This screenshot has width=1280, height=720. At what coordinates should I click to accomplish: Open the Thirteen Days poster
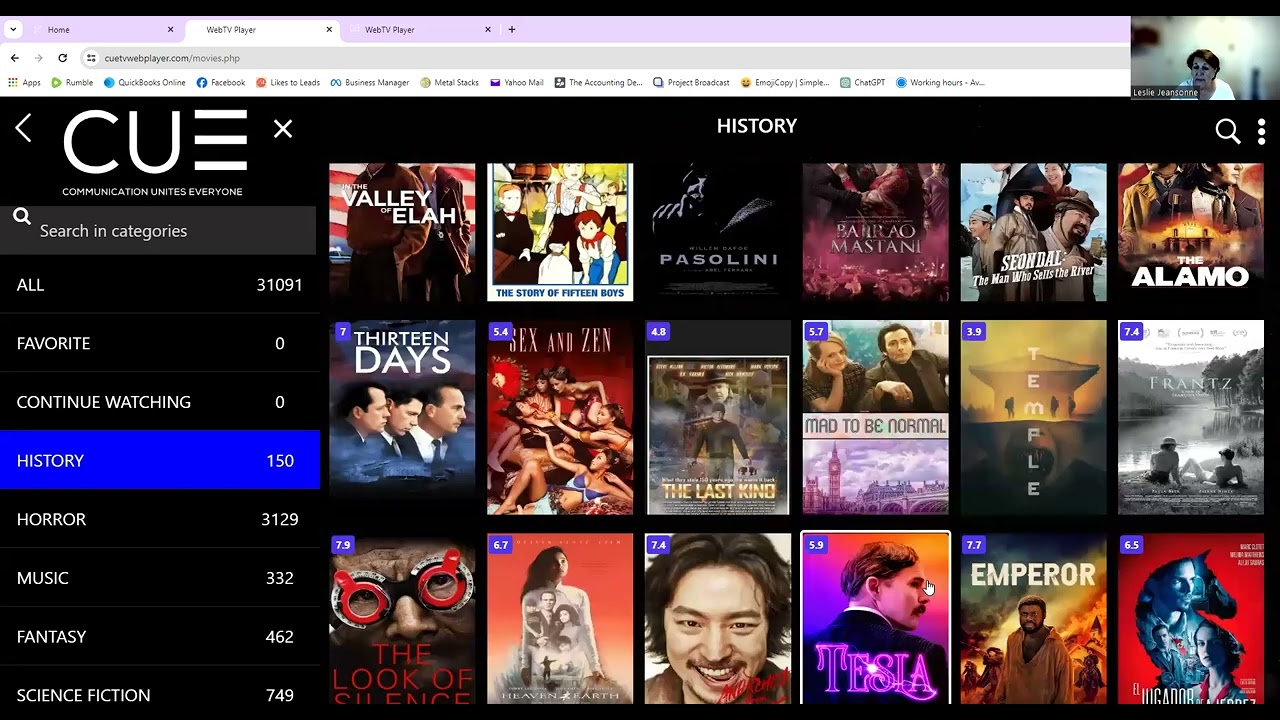[x=402, y=417]
